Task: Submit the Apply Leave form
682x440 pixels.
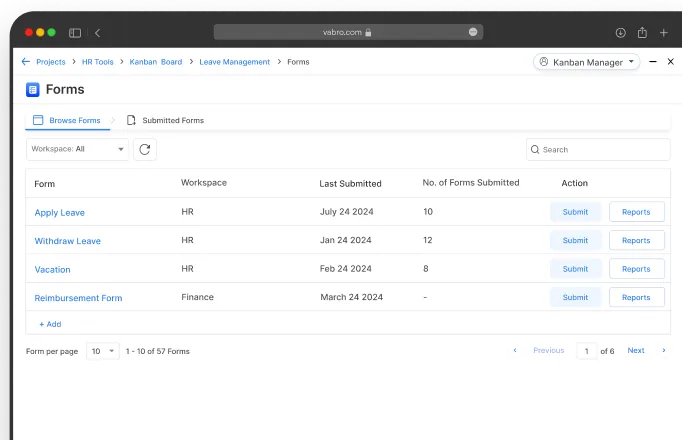Action: pos(575,212)
